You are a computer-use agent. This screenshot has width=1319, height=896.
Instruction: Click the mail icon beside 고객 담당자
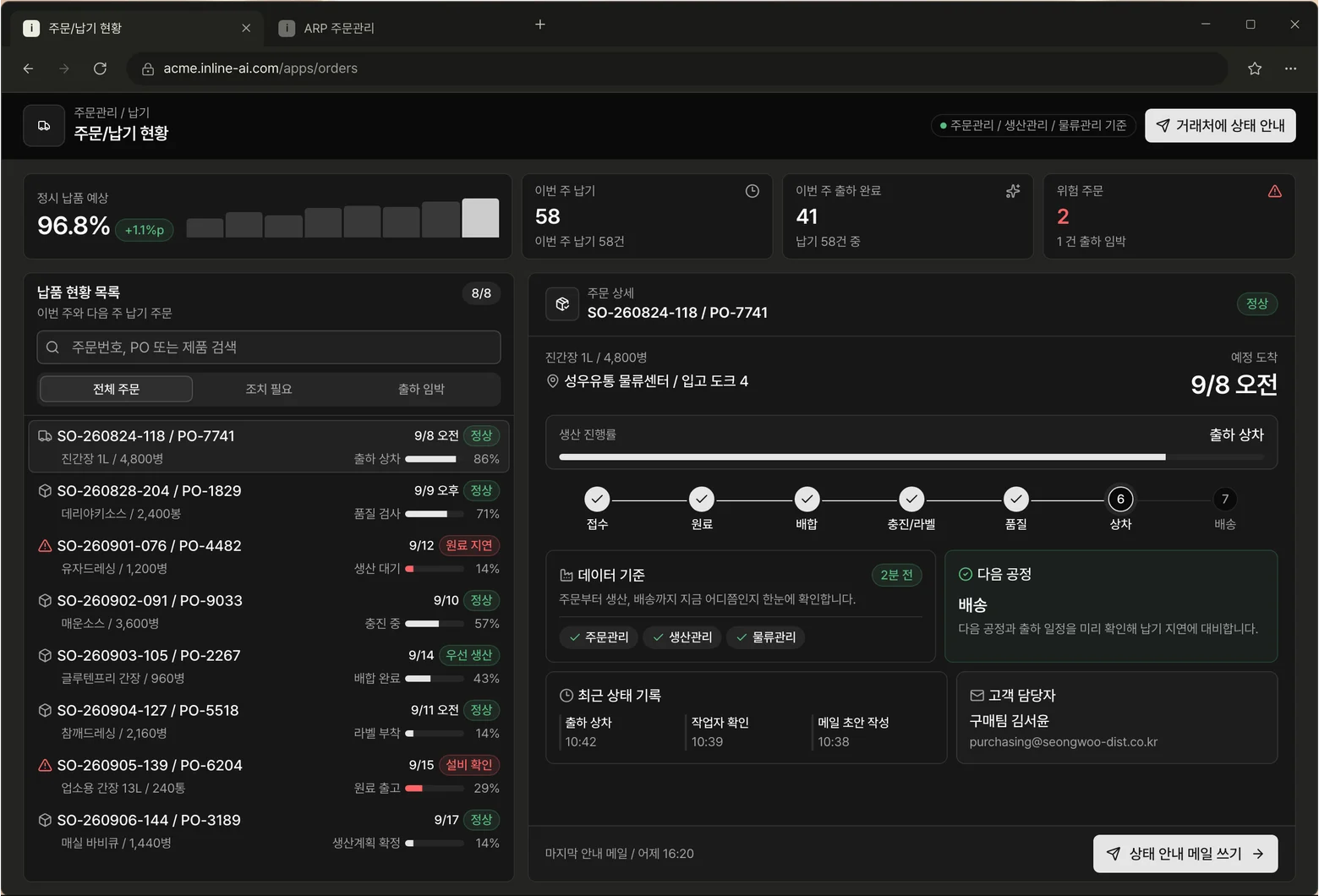[x=977, y=696]
